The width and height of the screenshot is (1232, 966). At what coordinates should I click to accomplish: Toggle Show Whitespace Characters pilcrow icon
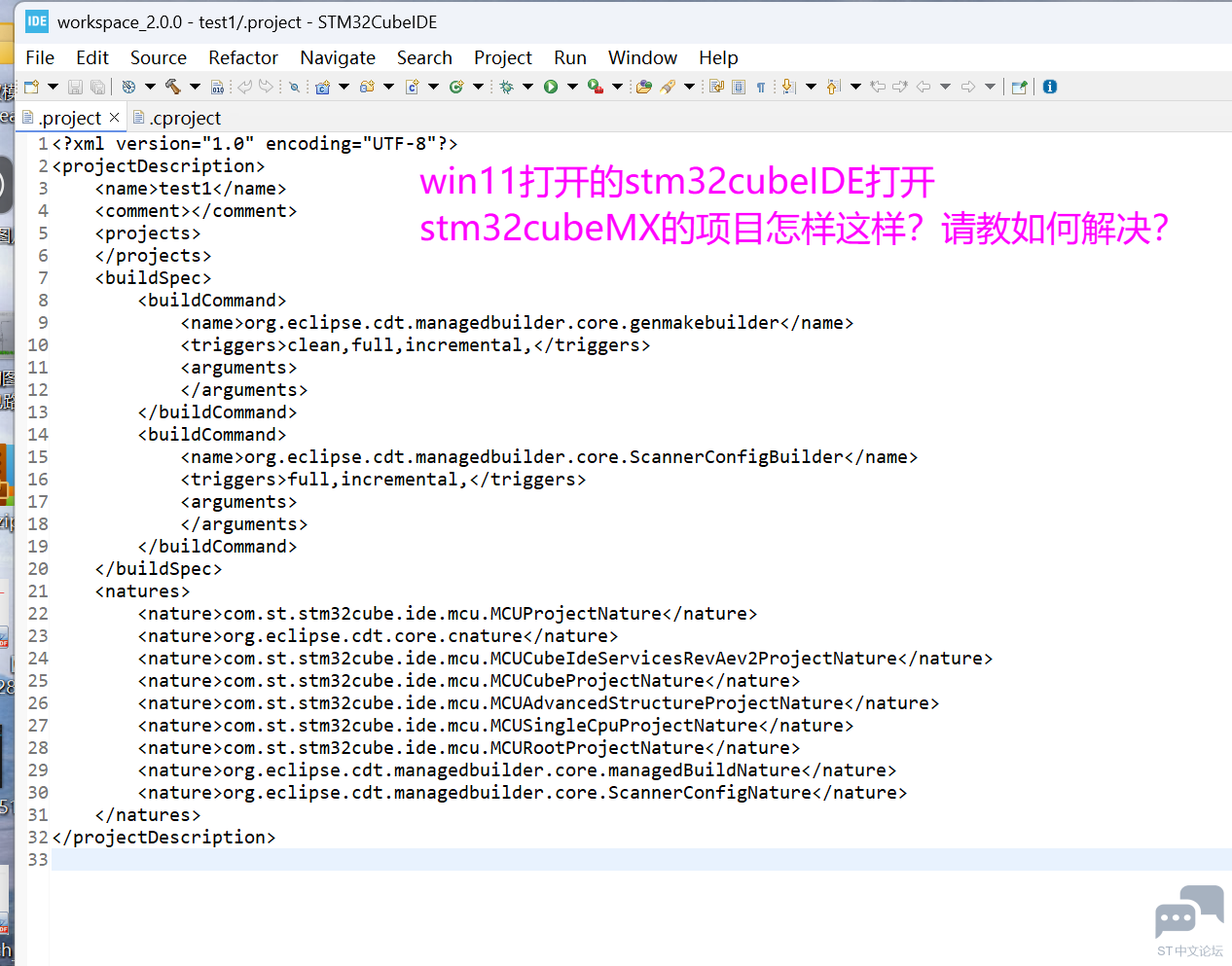click(x=761, y=87)
